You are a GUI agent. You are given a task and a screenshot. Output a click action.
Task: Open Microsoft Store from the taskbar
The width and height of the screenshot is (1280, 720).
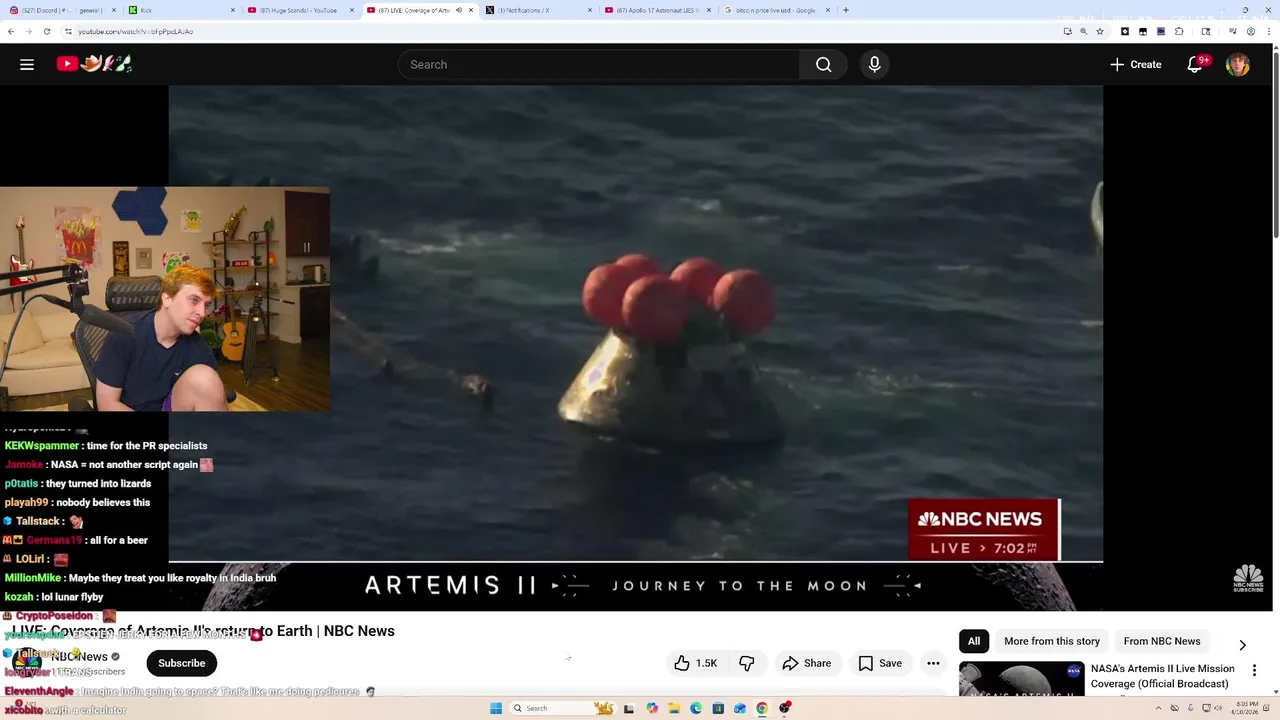718,708
